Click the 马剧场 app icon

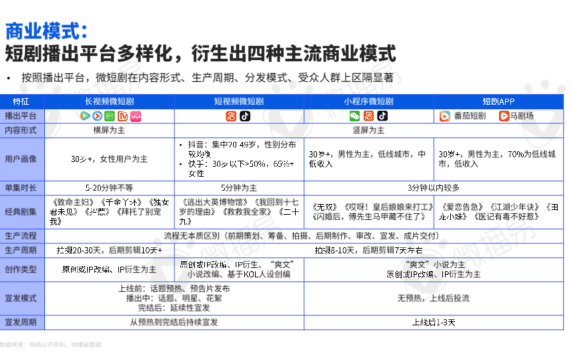[x=503, y=116]
